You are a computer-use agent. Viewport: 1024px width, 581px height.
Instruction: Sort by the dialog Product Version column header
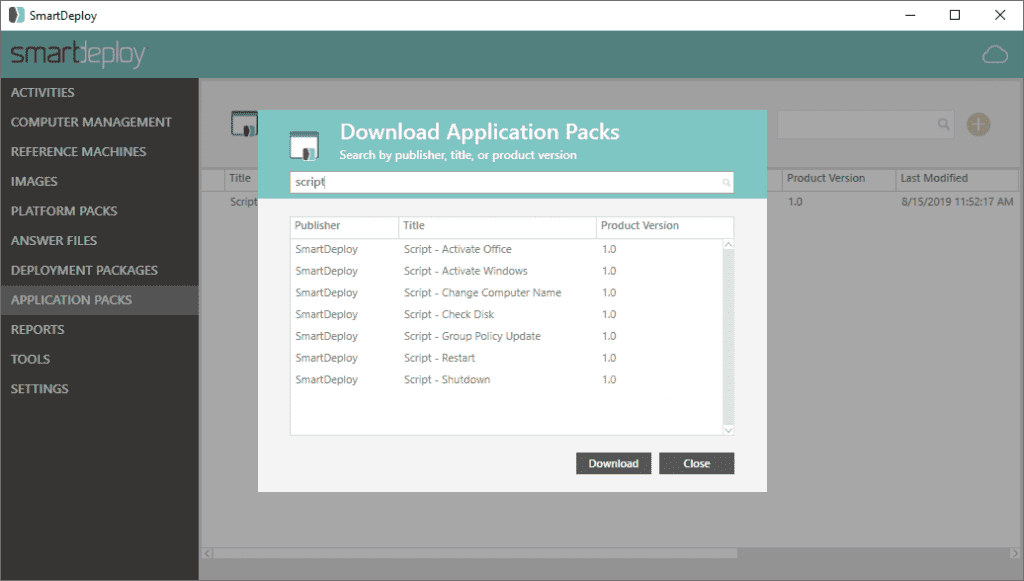click(x=665, y=226)
